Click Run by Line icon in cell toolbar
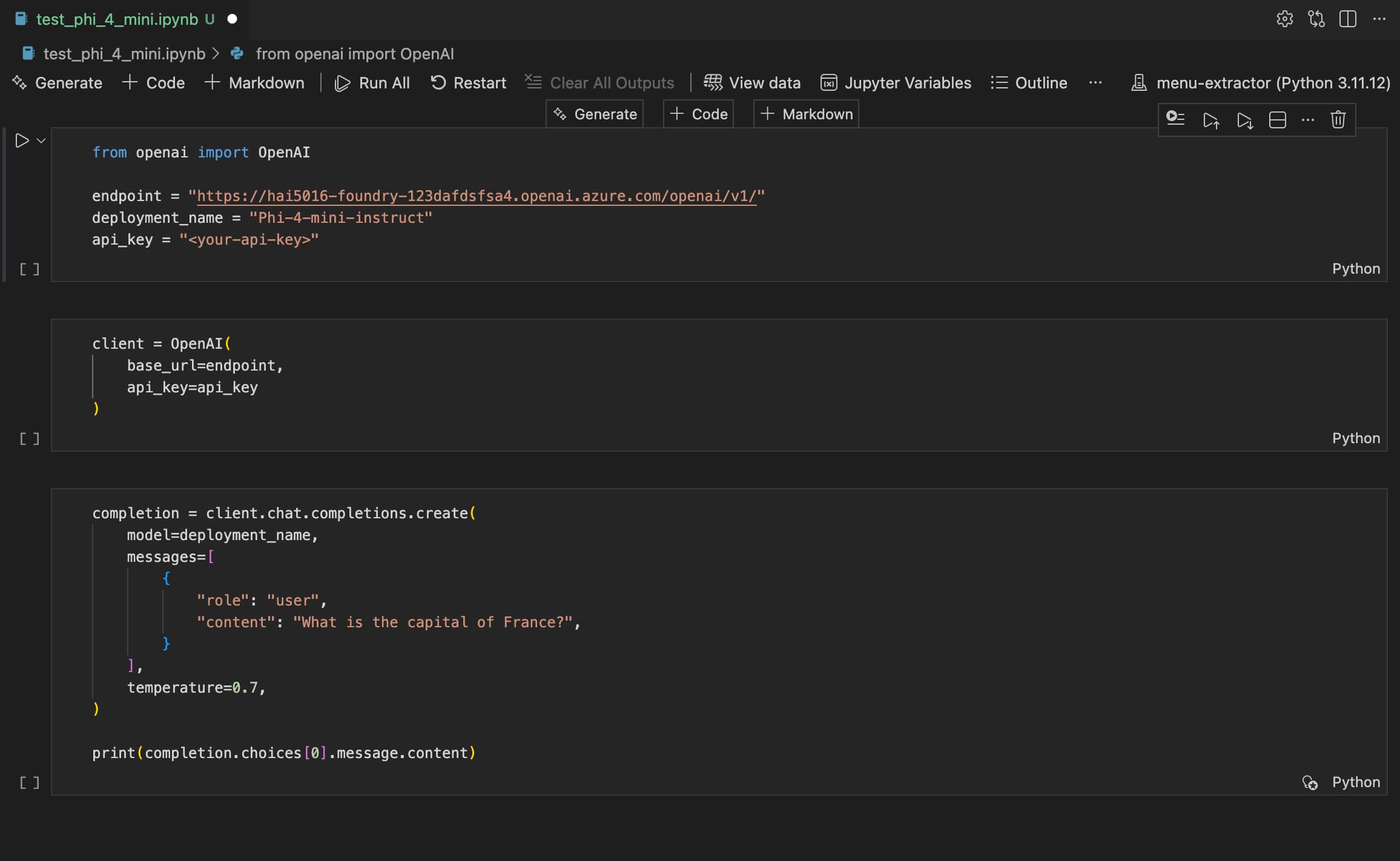 coord(1175,119)
